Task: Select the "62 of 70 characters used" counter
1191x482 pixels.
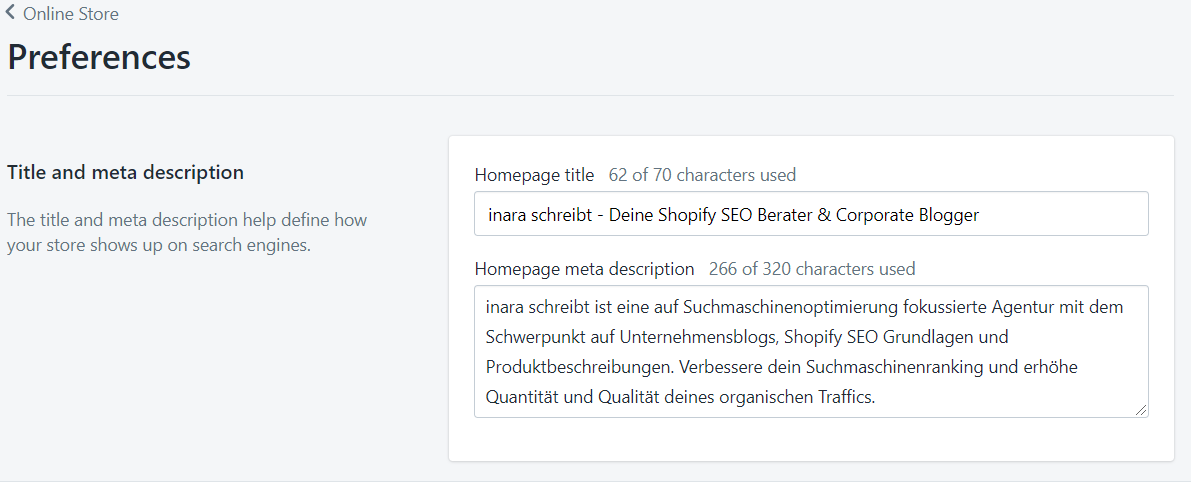Action: pos(702,175)
